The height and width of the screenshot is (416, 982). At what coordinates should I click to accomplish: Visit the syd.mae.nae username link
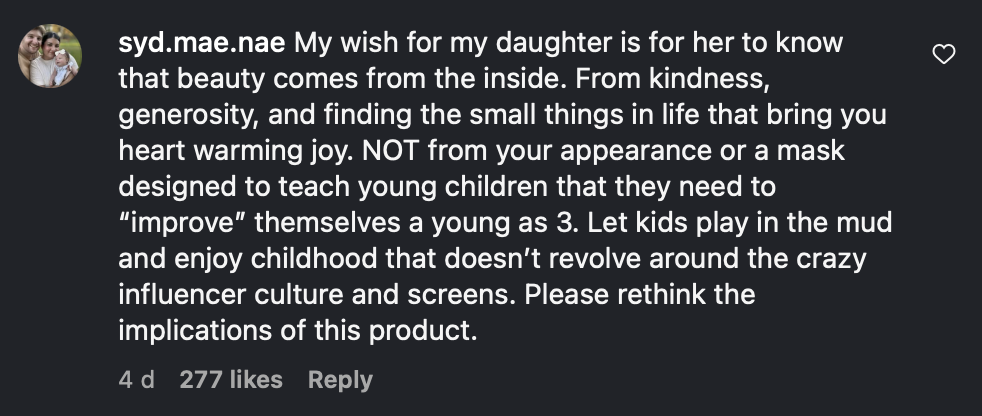point(201,45)
